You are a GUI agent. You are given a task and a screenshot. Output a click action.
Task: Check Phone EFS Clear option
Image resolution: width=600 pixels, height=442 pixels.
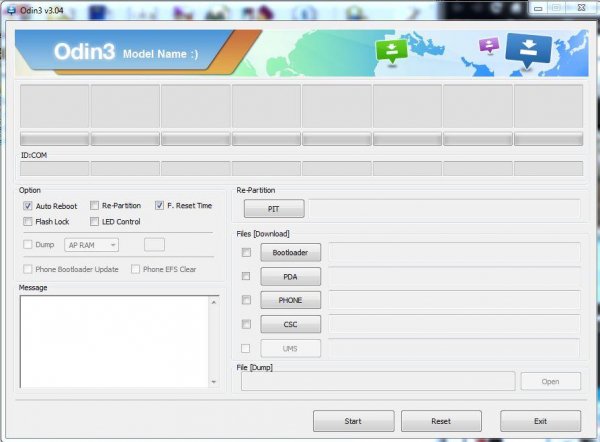(135, 269)
